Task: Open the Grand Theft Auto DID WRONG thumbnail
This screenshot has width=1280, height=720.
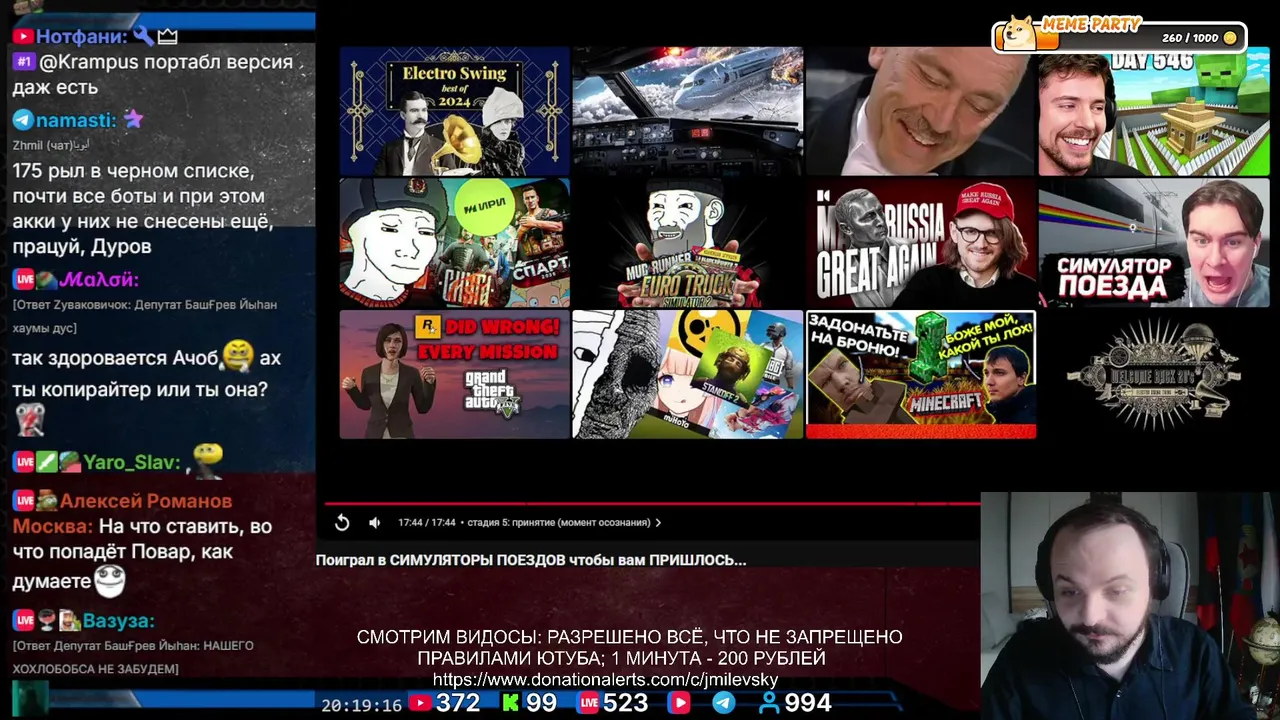Action: coord(454,374)
